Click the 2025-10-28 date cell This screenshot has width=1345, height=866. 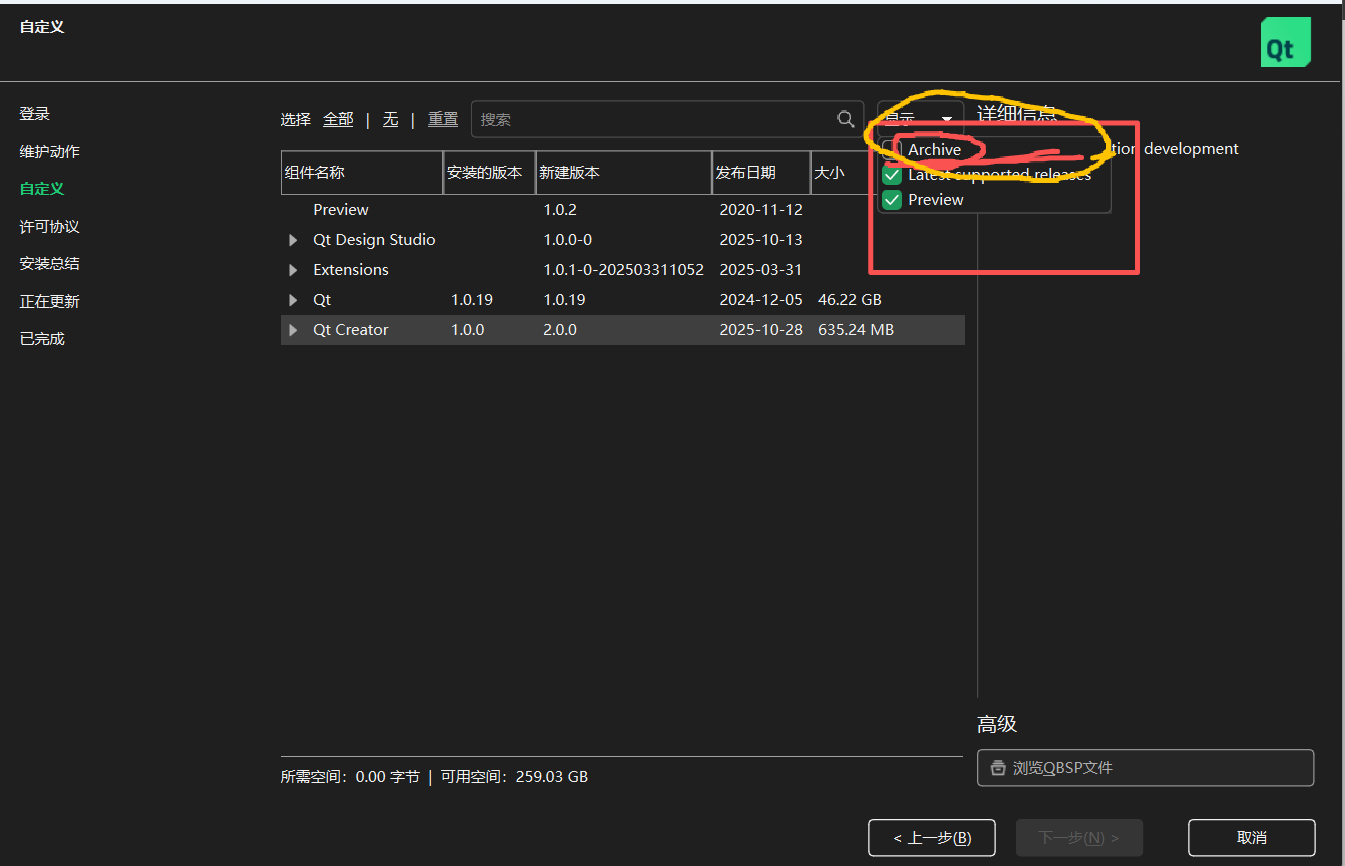tap(761, 330)
